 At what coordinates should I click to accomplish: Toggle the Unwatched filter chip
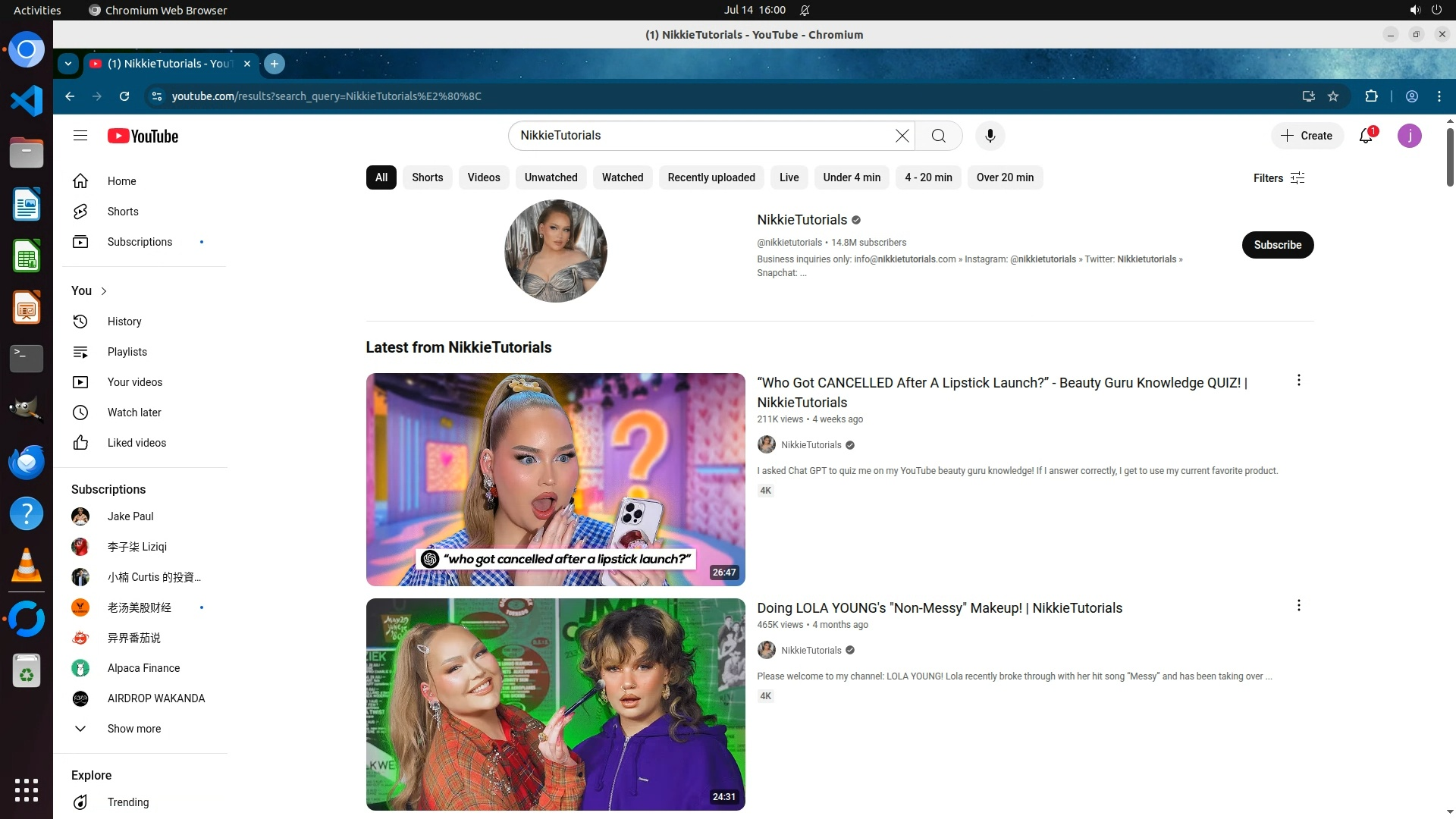(x=551, y=177)
